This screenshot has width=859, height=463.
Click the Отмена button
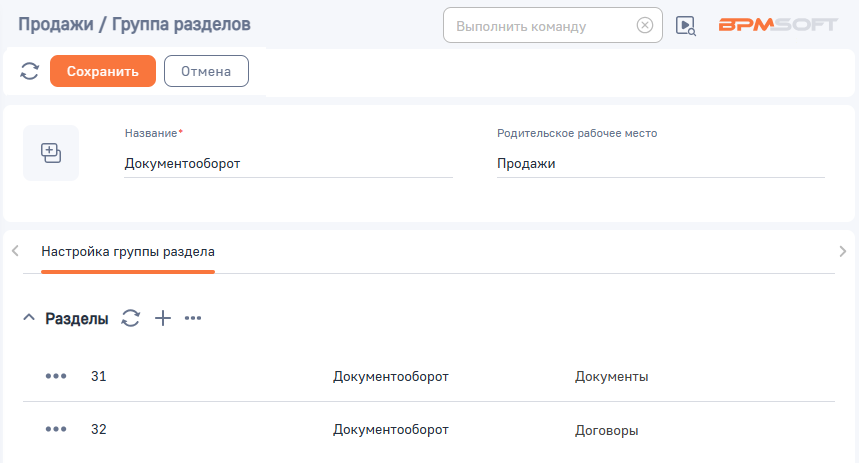click(x=207, y=71)
